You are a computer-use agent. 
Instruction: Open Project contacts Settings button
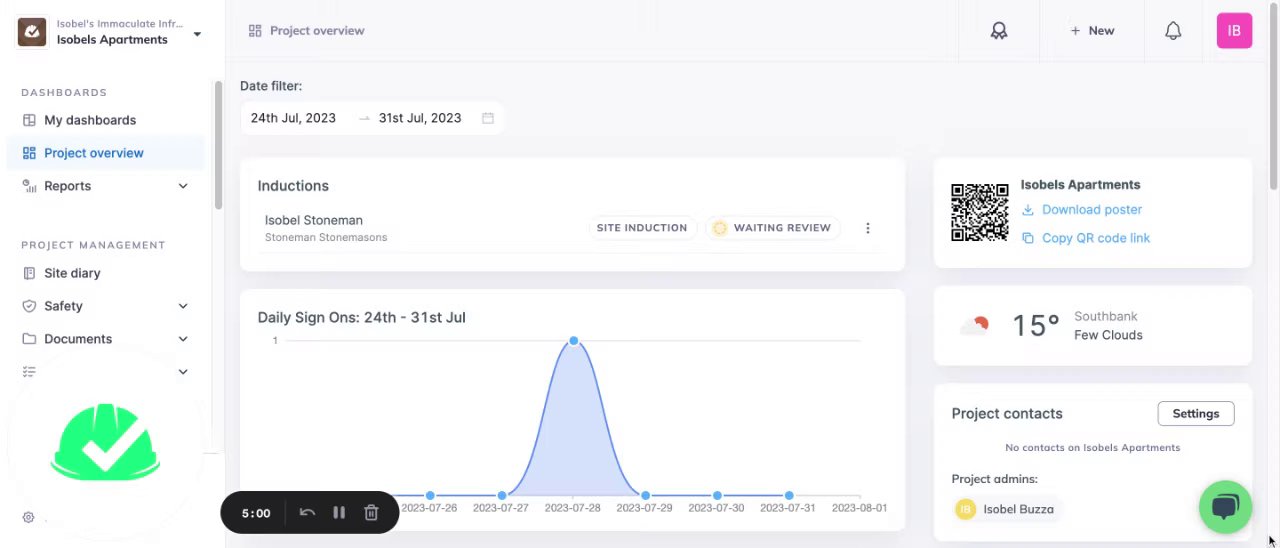[1195, 414]
